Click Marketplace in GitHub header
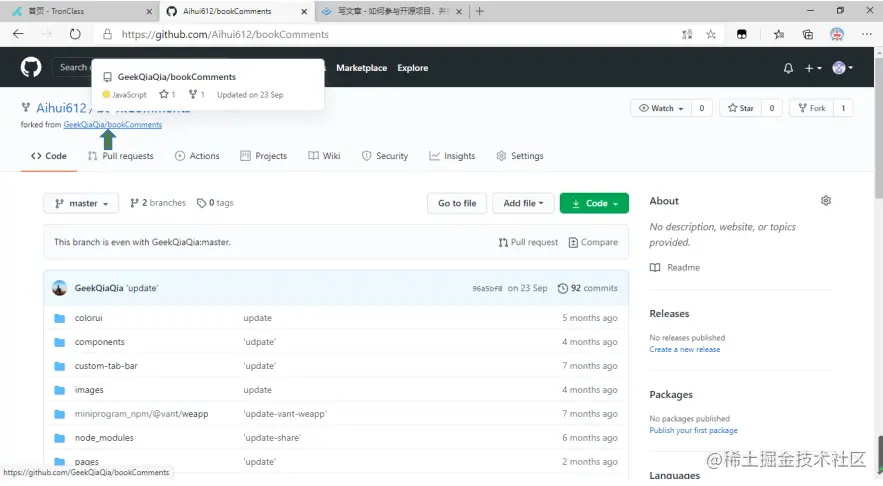 362,68
